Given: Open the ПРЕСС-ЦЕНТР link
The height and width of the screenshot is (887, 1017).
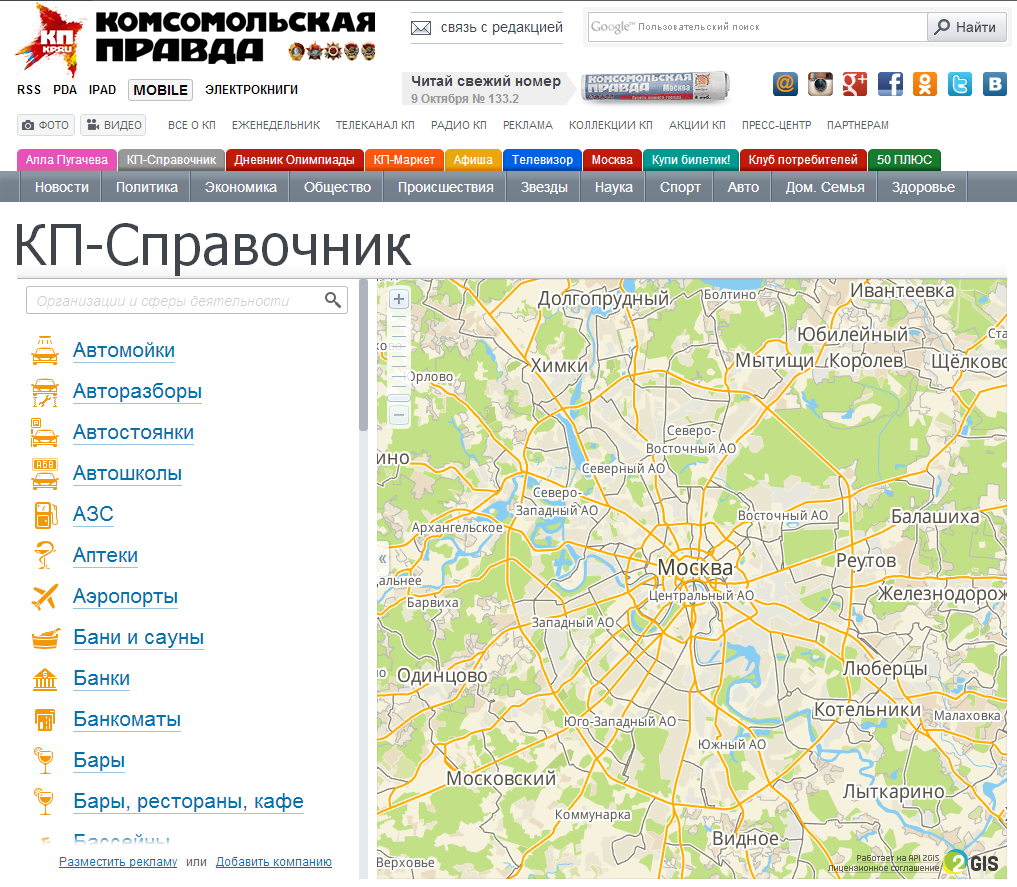Looking at the screenshot, I should (776, 125).
